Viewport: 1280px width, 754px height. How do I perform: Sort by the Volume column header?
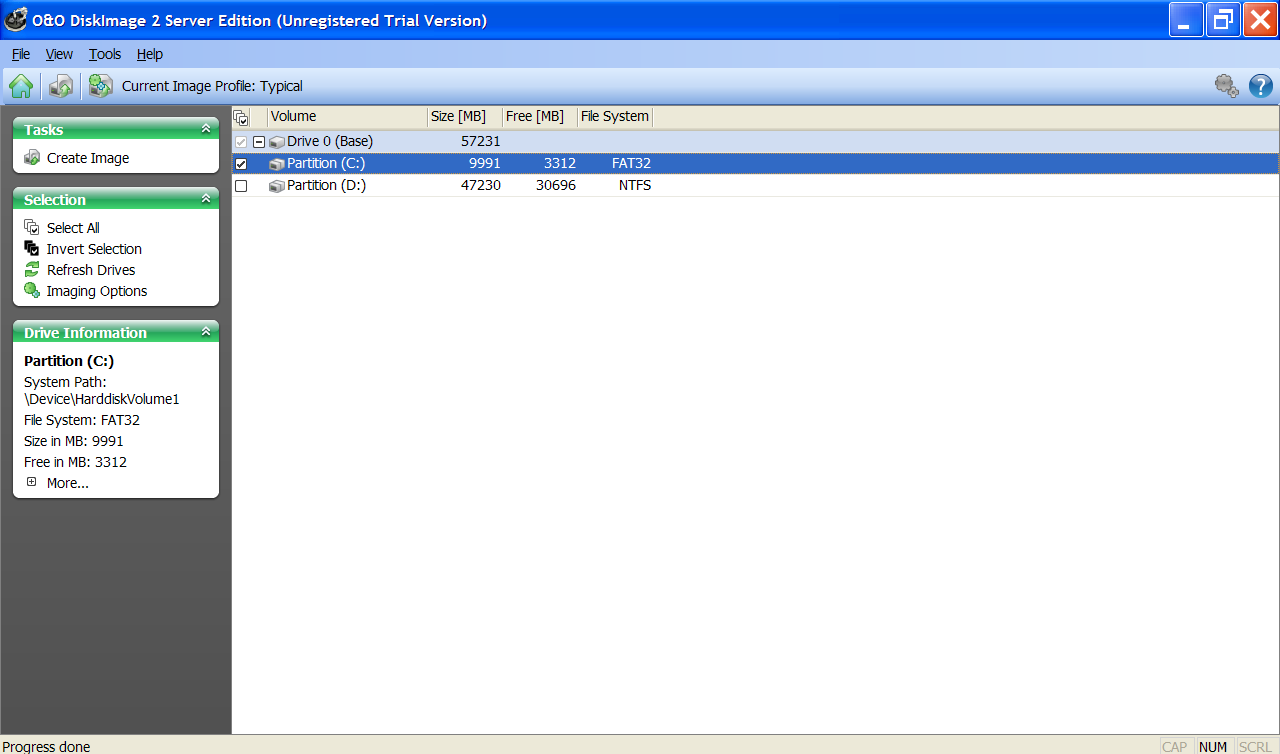[347, 117]
